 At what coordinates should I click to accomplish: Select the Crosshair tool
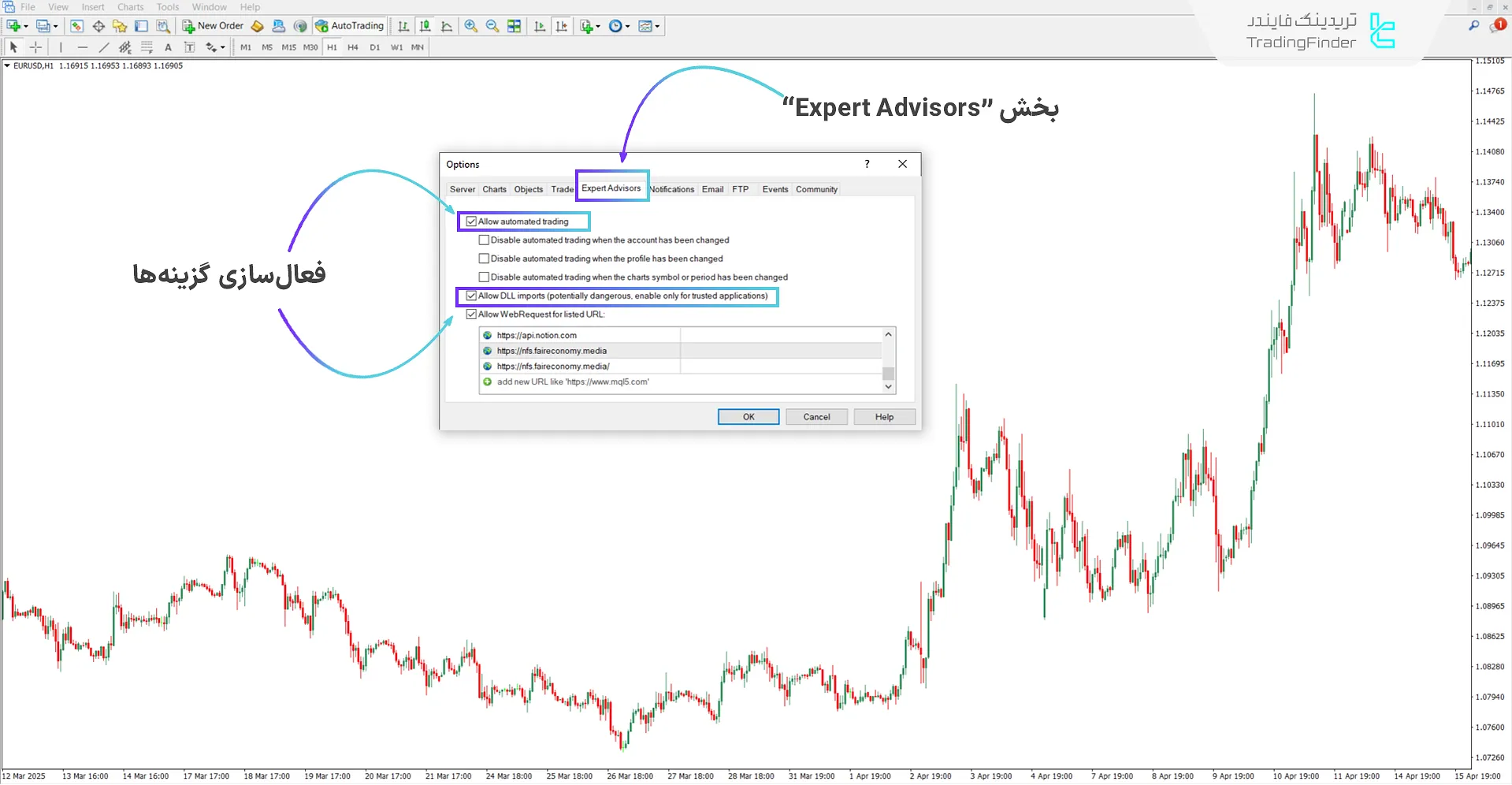[x=35, y=47]
